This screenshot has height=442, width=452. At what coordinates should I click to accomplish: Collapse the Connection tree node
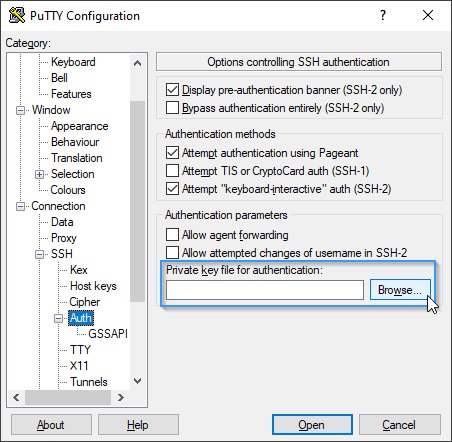(x=20, y=206)
